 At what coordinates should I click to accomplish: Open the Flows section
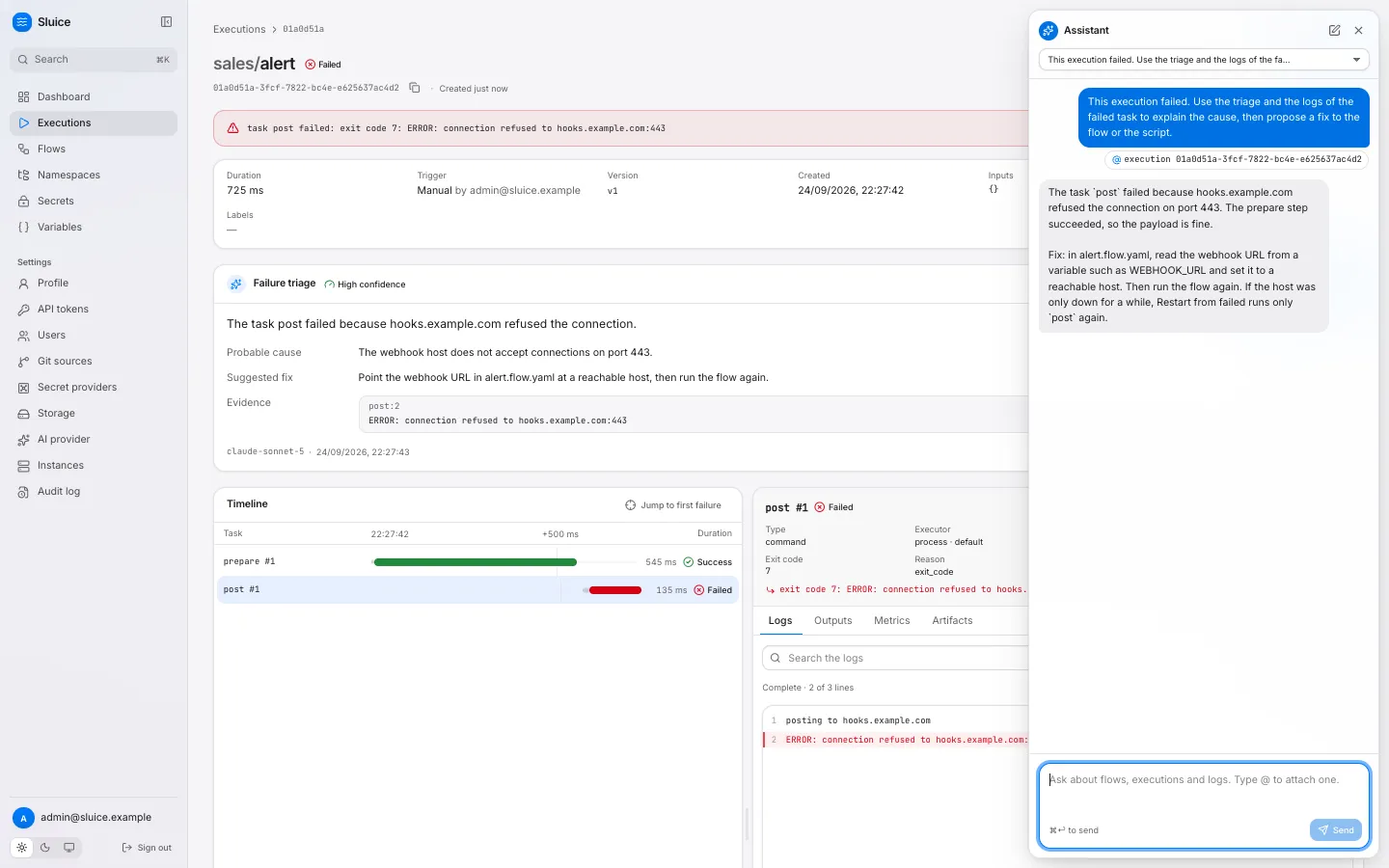tap(94, 149)
